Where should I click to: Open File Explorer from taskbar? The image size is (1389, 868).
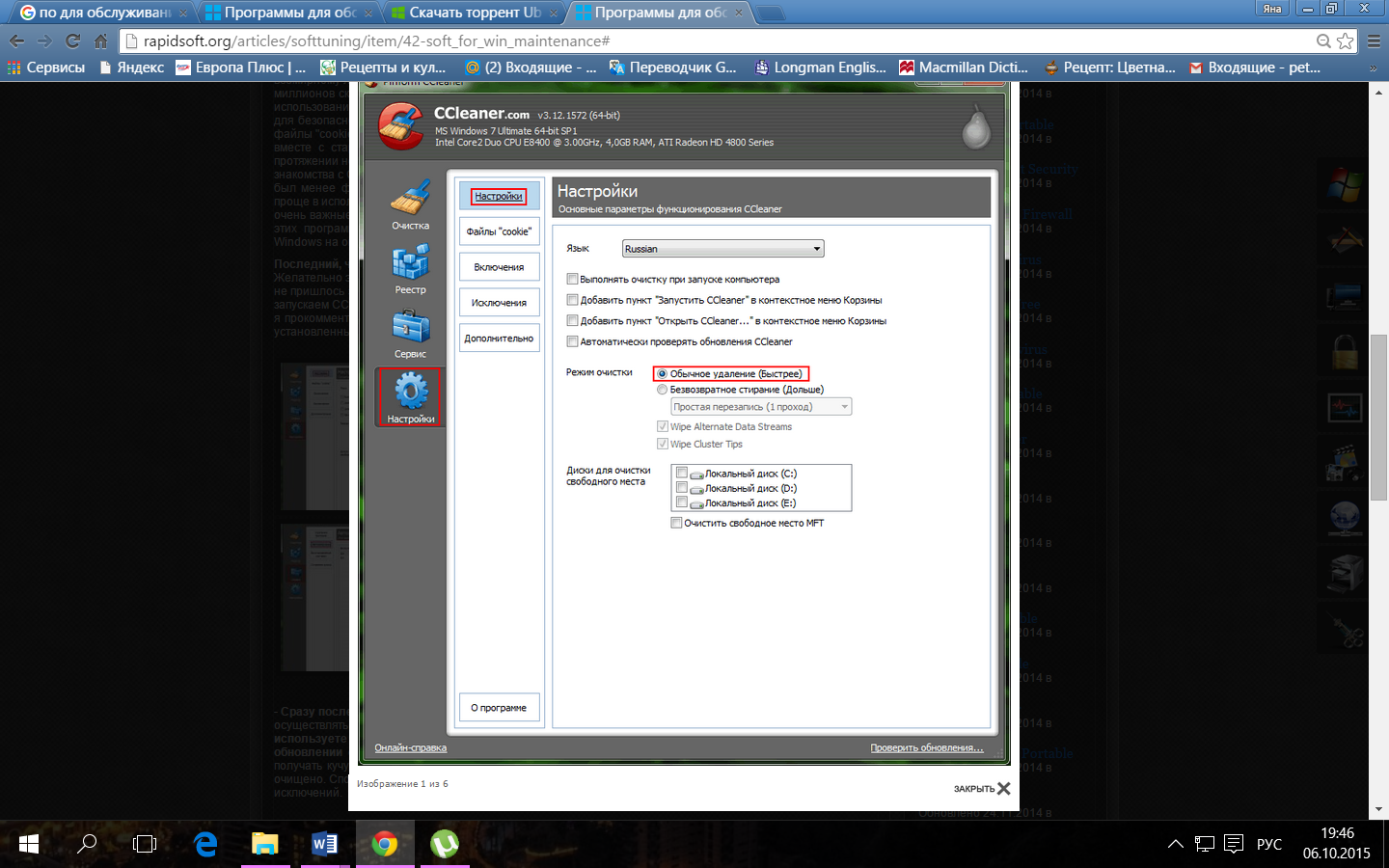[x=264, y=844]
